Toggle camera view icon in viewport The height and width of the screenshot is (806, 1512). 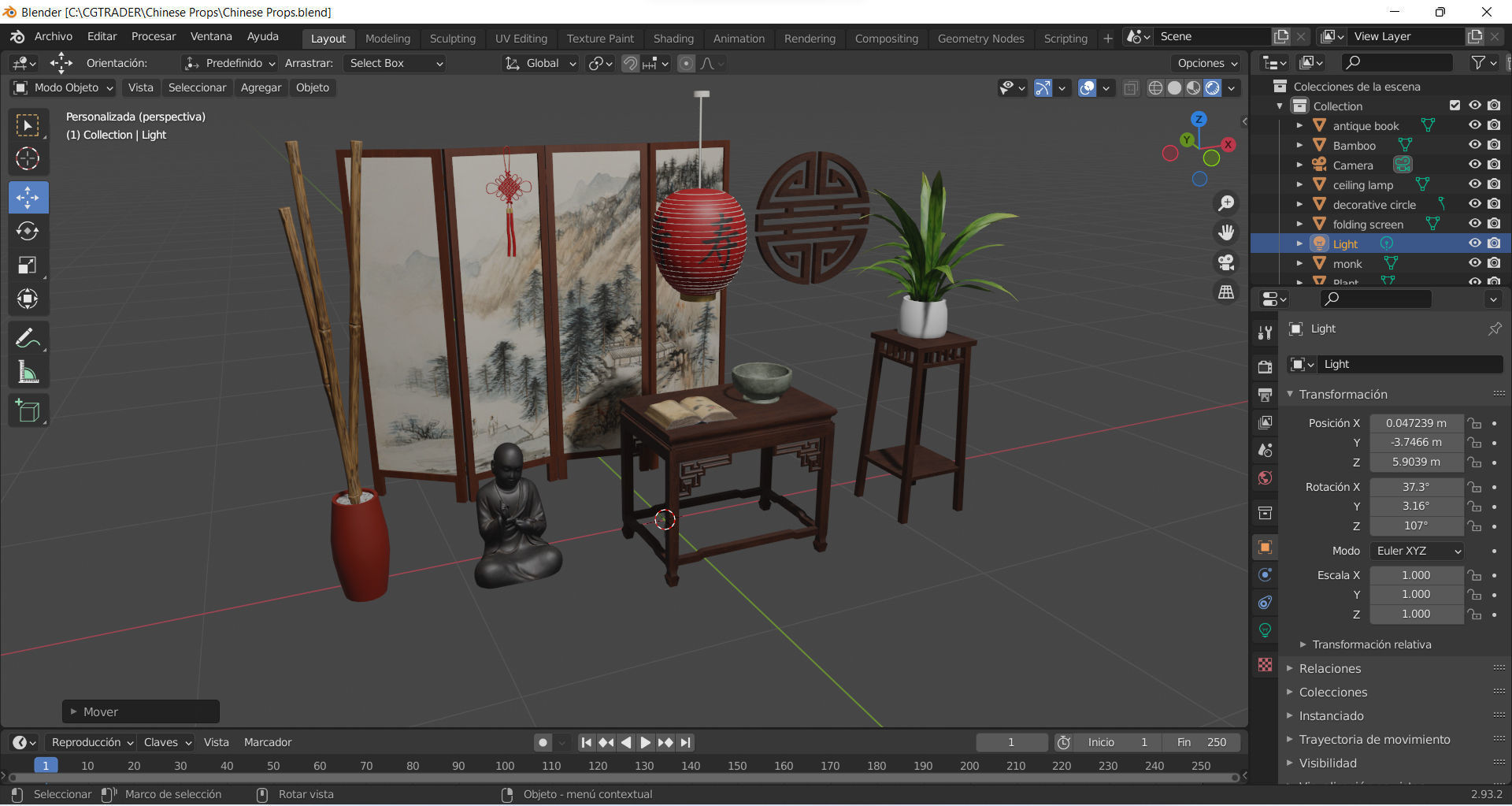click(1226, 262)
